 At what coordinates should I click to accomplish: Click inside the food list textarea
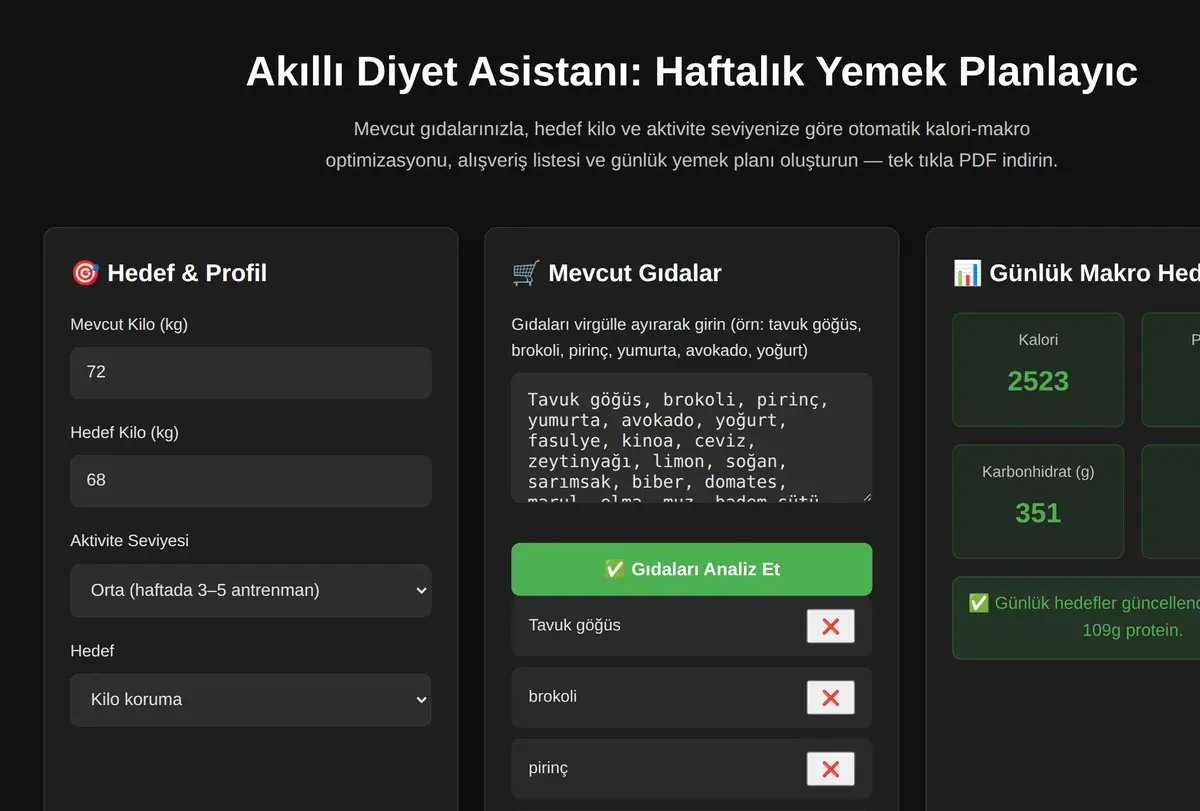[691, 438]
